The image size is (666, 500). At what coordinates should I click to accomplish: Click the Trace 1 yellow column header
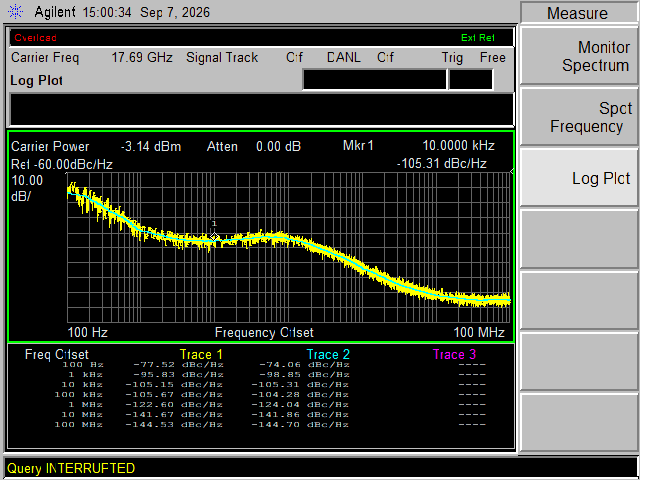click(201, 354)
